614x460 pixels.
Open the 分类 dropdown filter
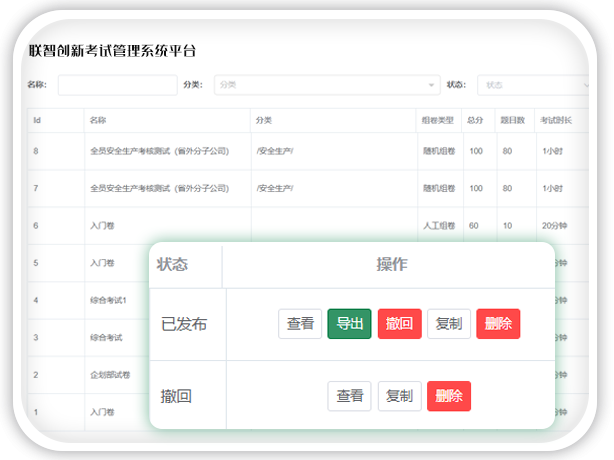tap(326, 85)
